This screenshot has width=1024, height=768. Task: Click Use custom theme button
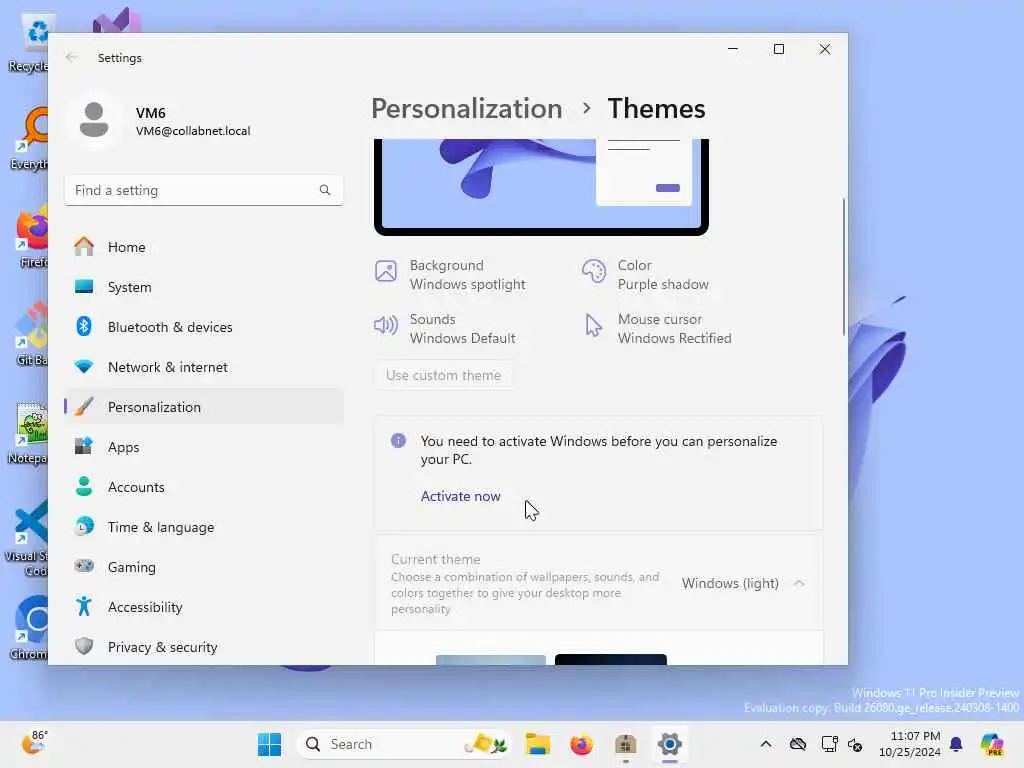(x=443, y=376)
